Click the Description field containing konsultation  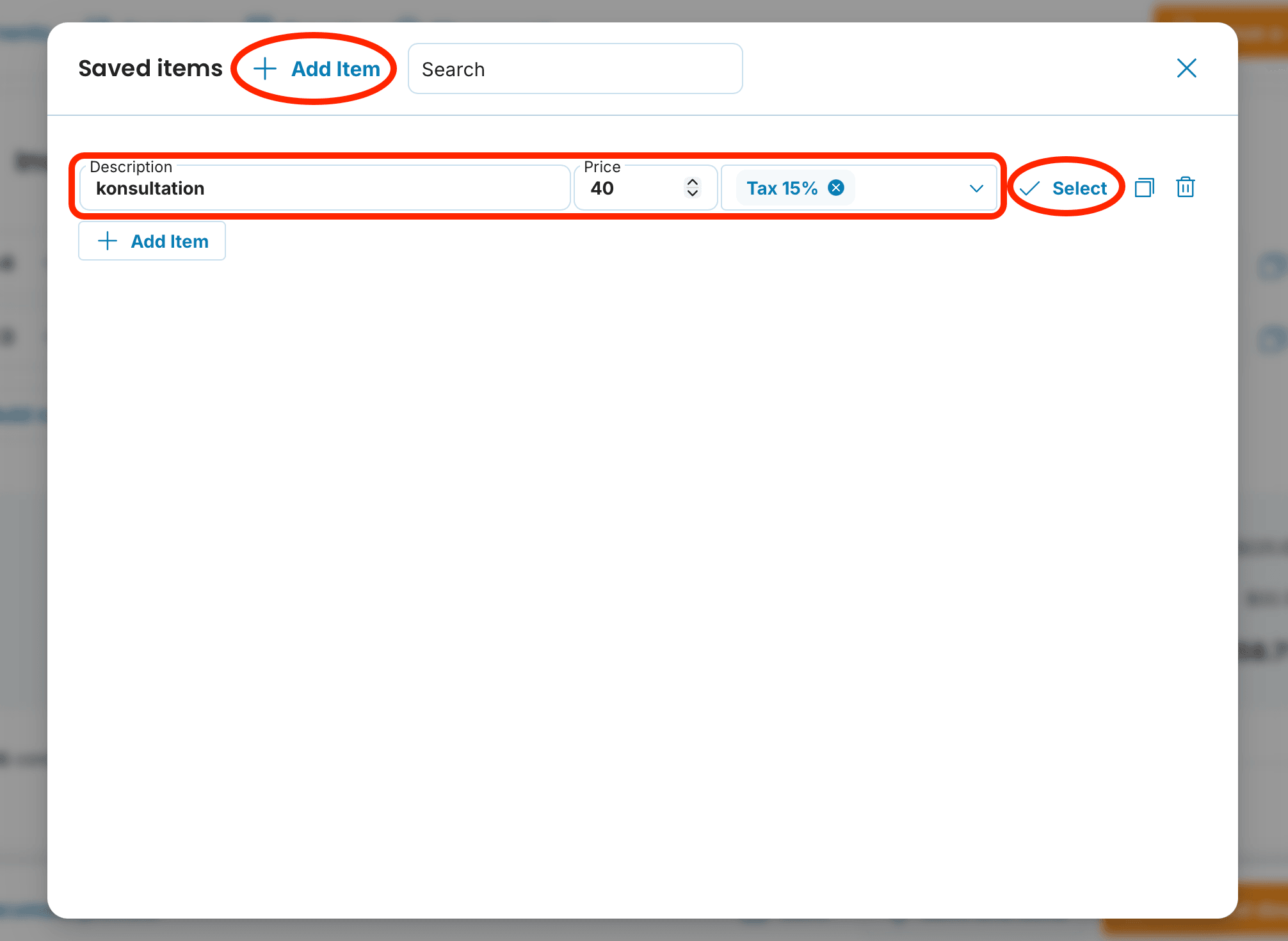(325, 188)
